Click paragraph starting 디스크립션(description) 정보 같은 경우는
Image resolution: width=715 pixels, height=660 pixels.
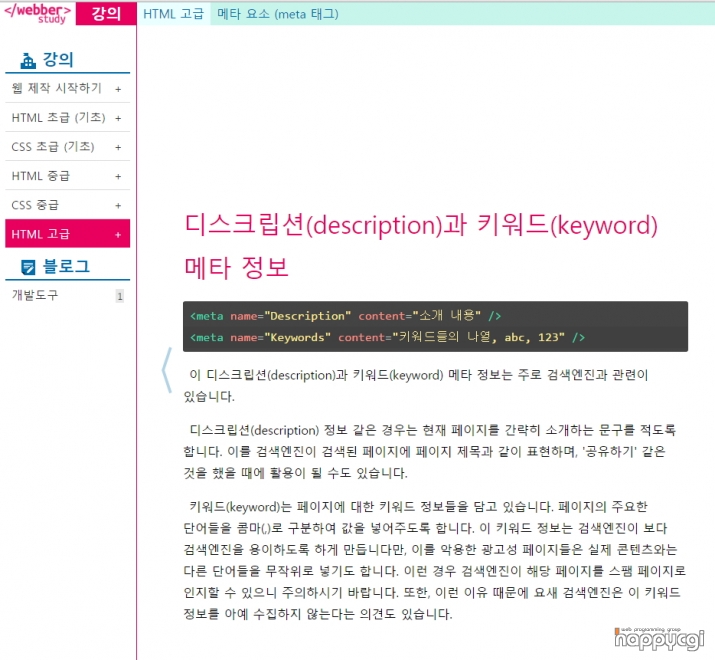click(429, 451)
